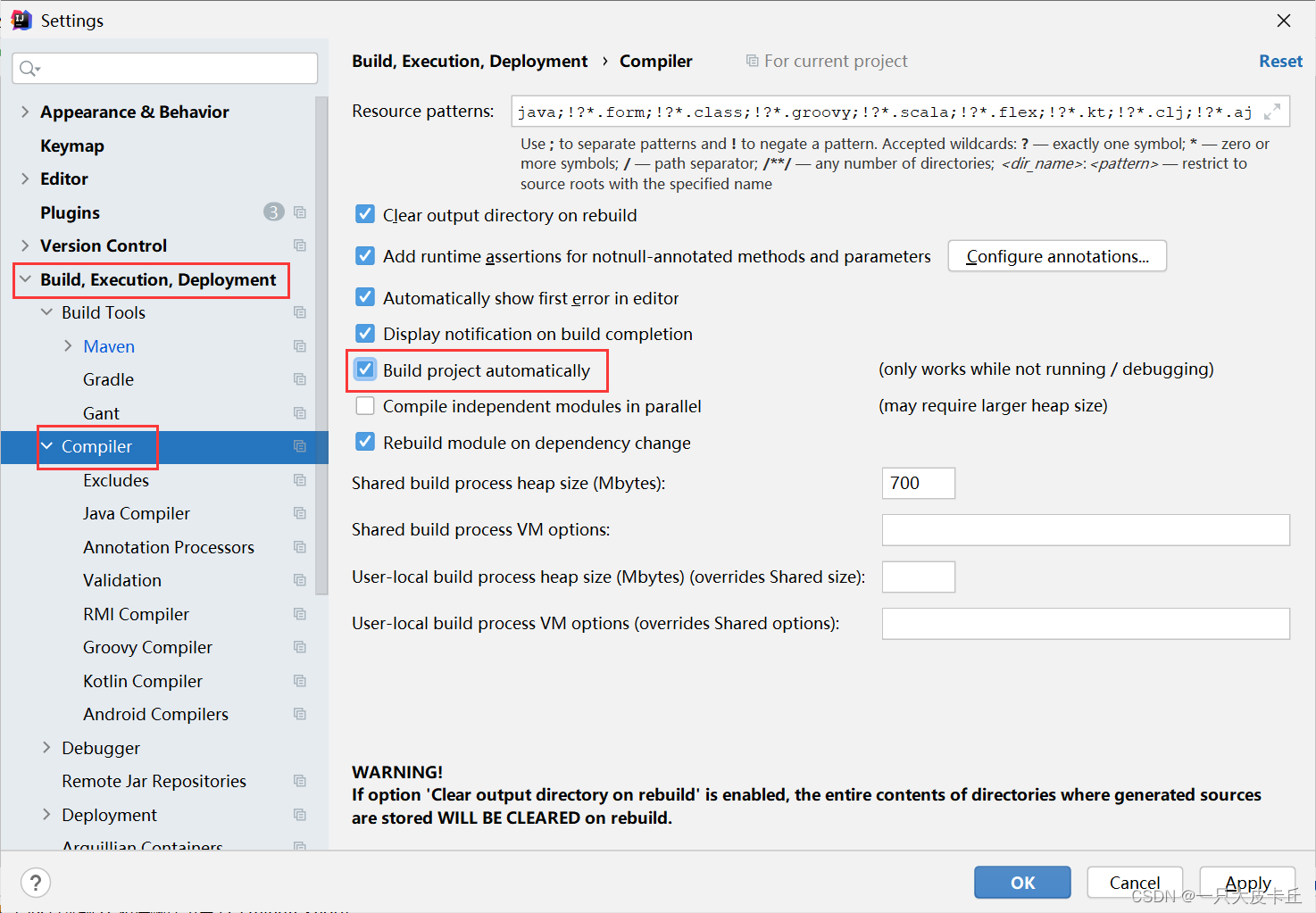Click the Cancel button

point(1135,883)
